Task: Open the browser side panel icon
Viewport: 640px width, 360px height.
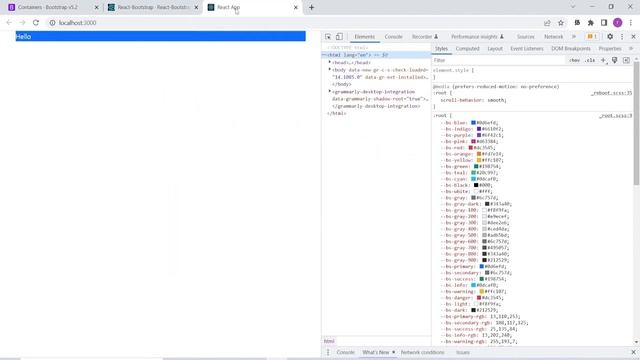Action: pos(604,23)
